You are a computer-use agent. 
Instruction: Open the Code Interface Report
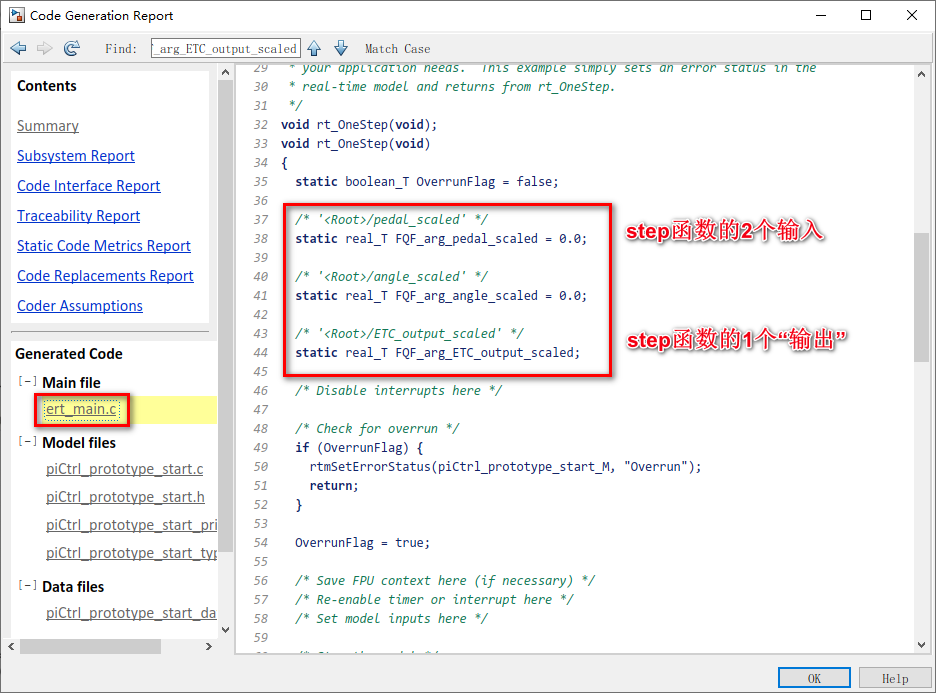[x=88, y=186]
